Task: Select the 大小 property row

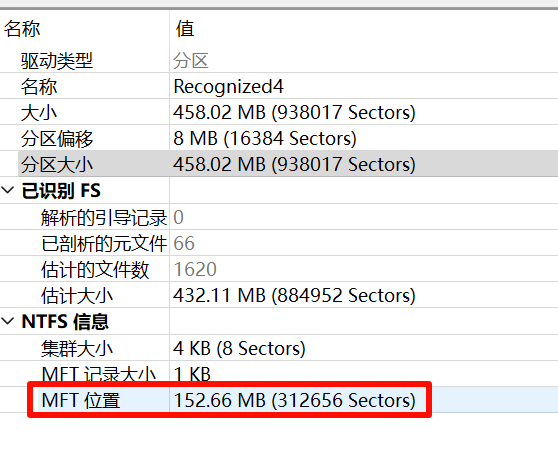Action: tap(279, 112)
